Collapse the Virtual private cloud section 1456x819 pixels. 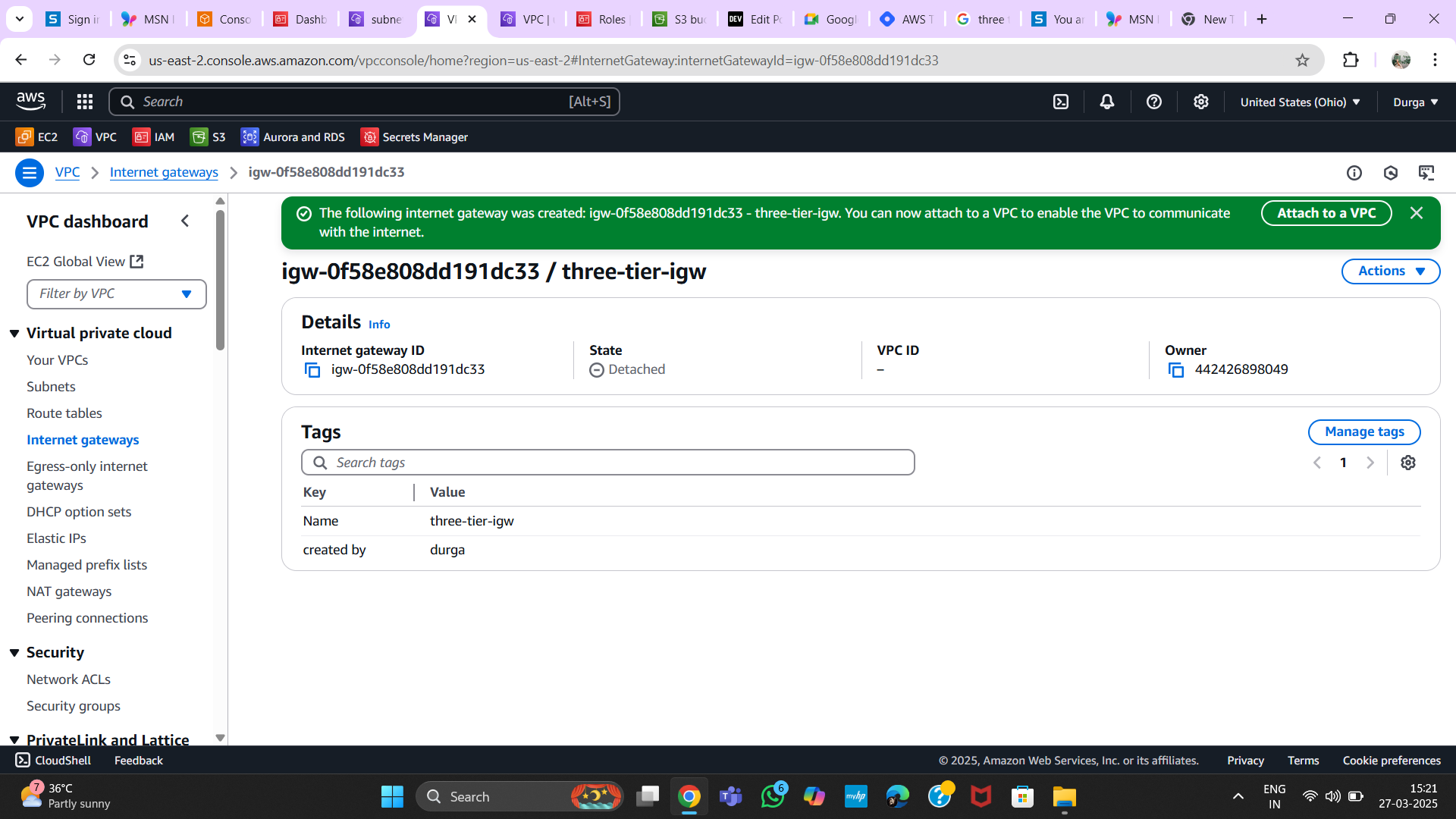click(x=14, y=334)
